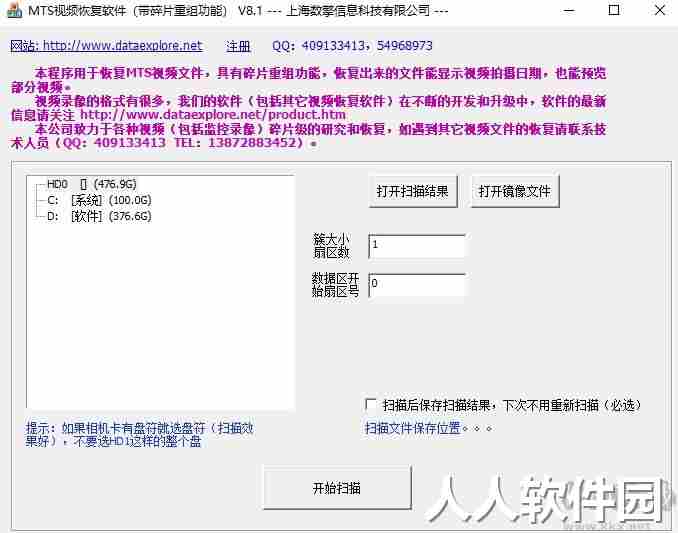The width and height of the screenshot is (678, 533).
Task: Minimize the MTS recovery window
Action: click(x=569, y=10)
